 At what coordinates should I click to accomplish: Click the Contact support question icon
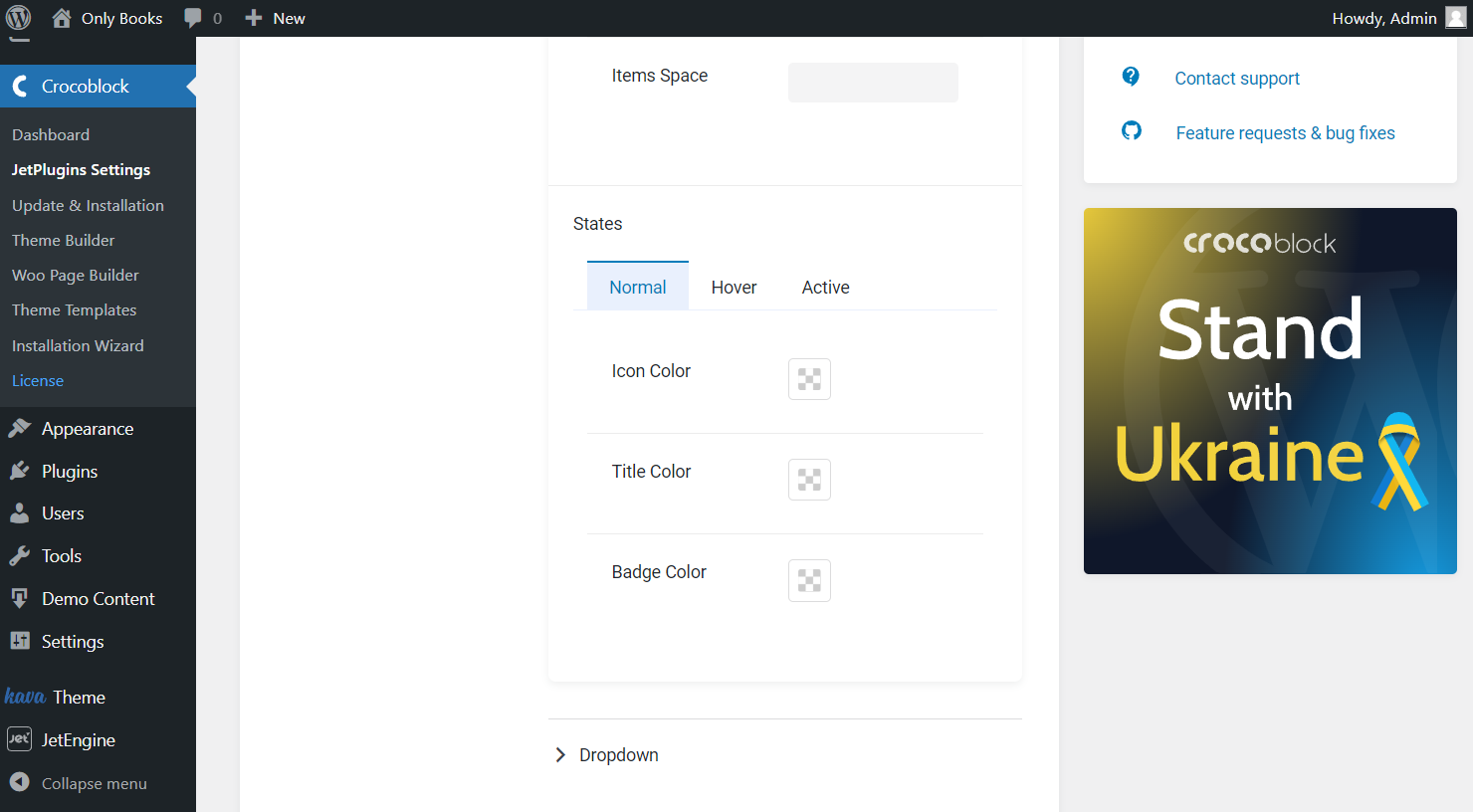(x=1131, y=77)
